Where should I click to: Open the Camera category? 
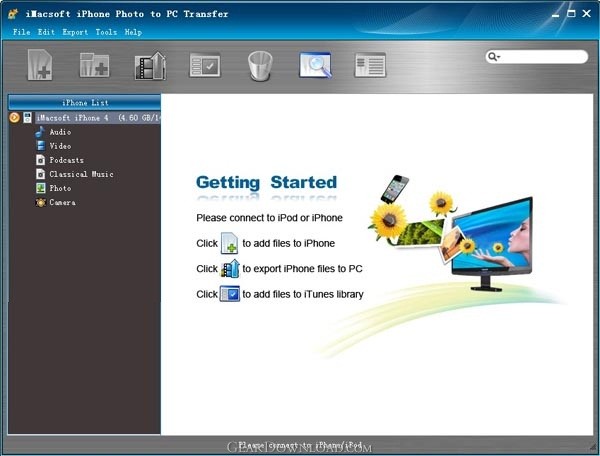point(62,202)
